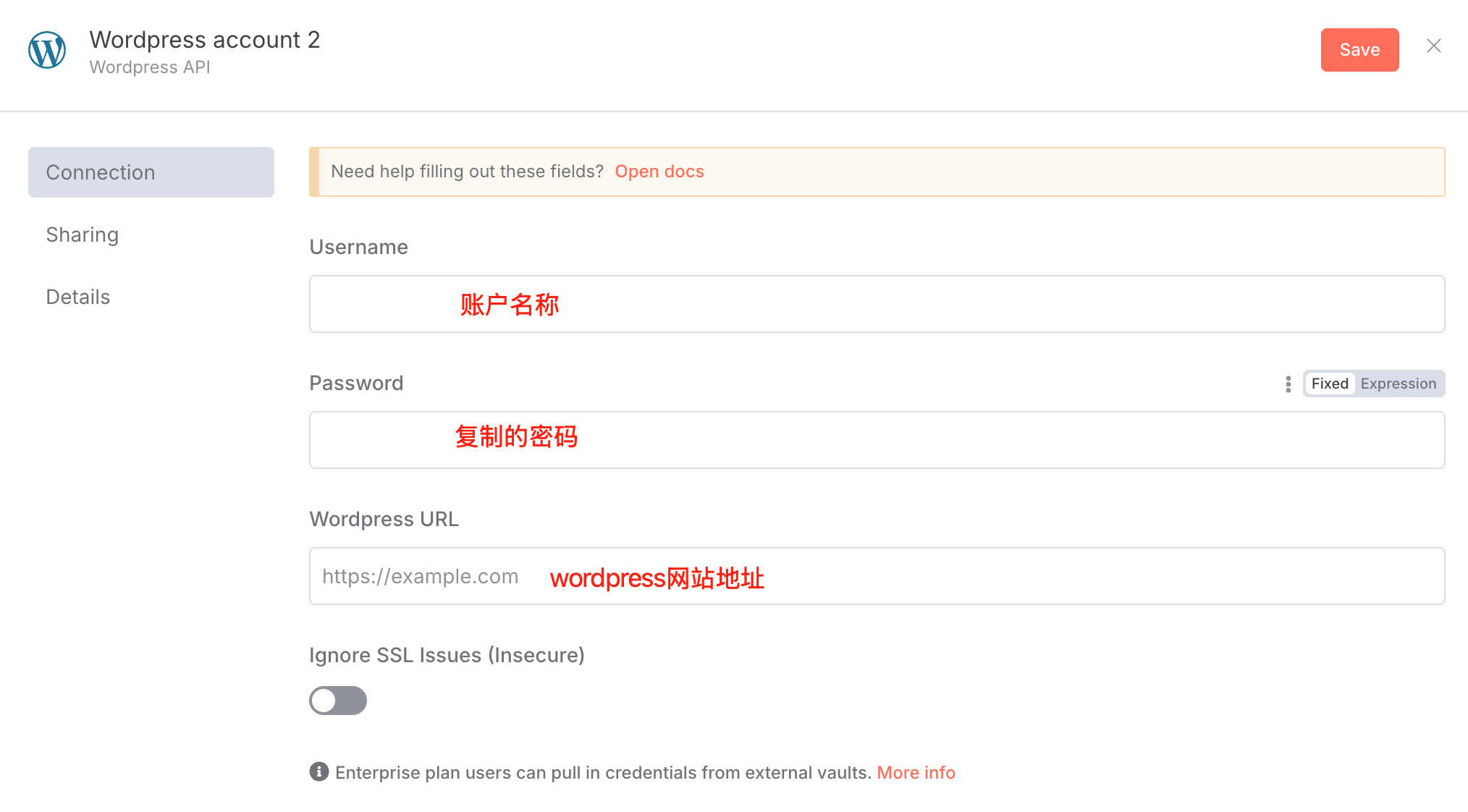The width and height of the screenshot is (1468, 812).
Task: Click the Wordpress URL input field
Action: [x=877, y=576]
